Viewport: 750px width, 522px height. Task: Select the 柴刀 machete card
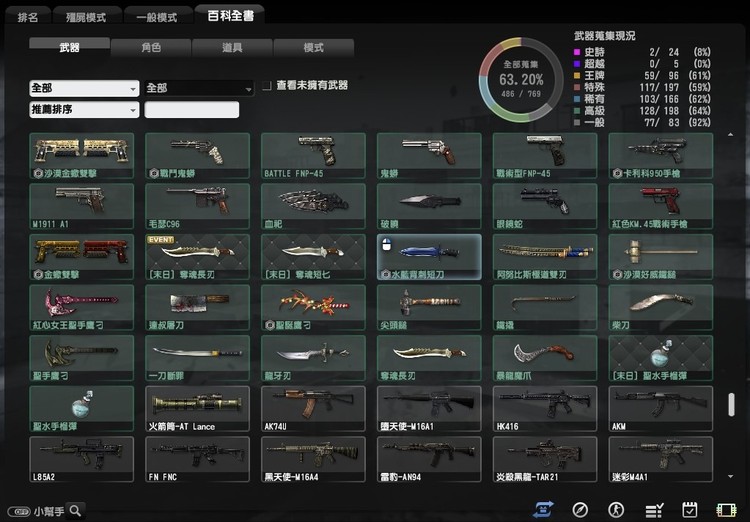[661, 308]
